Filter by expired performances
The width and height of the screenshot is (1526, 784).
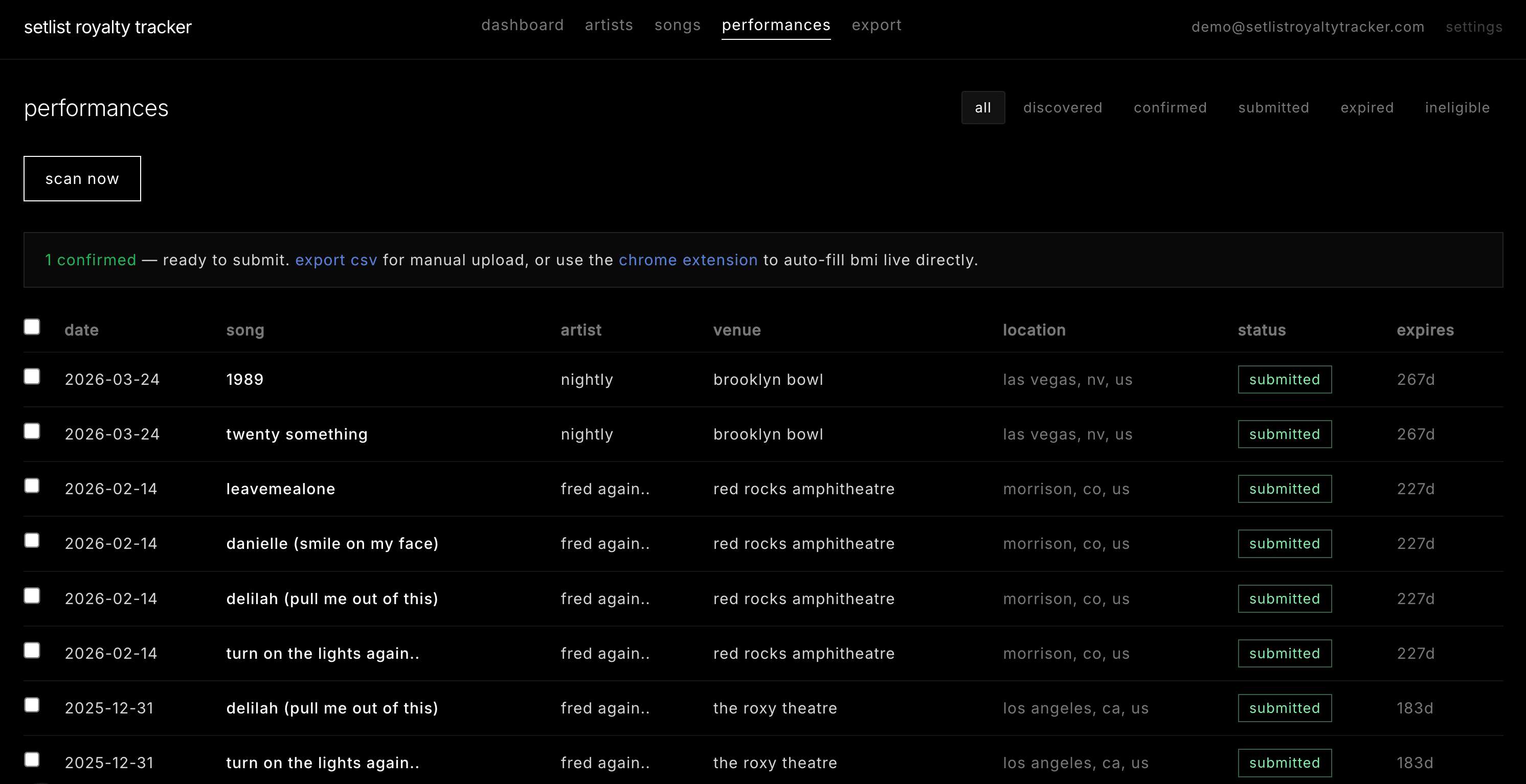1367,107
